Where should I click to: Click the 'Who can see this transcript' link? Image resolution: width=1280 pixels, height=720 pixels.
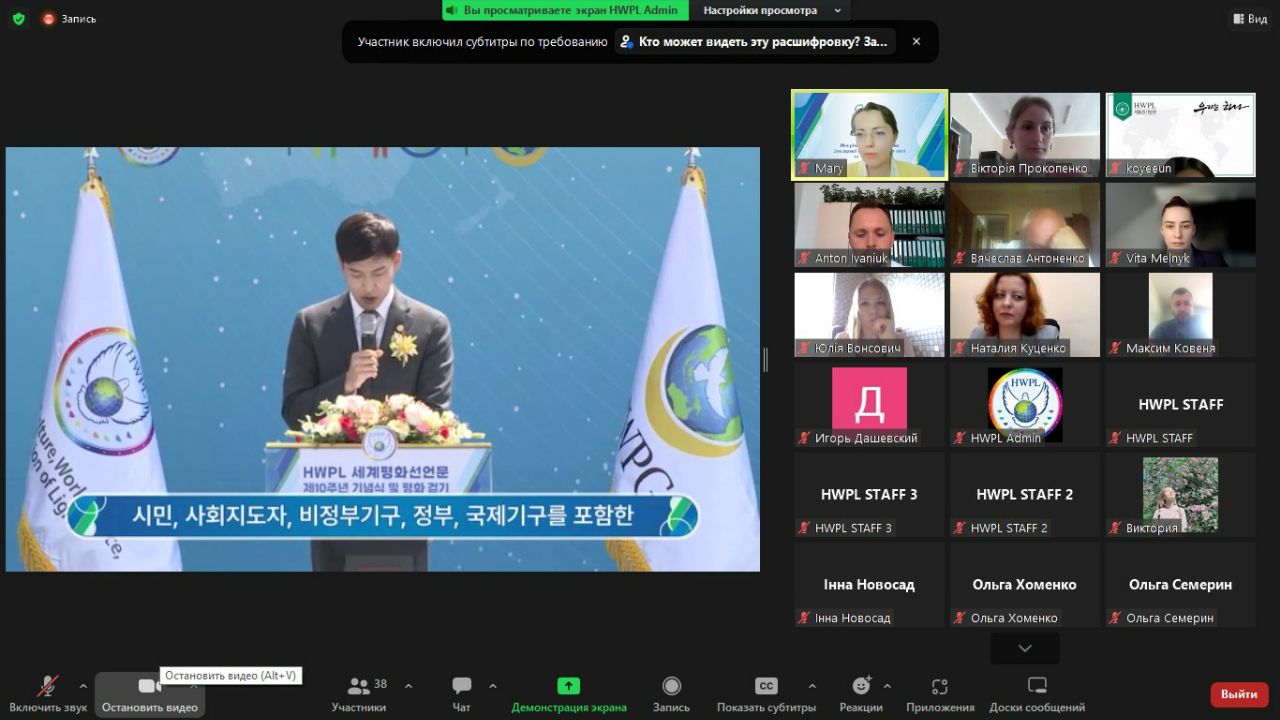point(754,42)
